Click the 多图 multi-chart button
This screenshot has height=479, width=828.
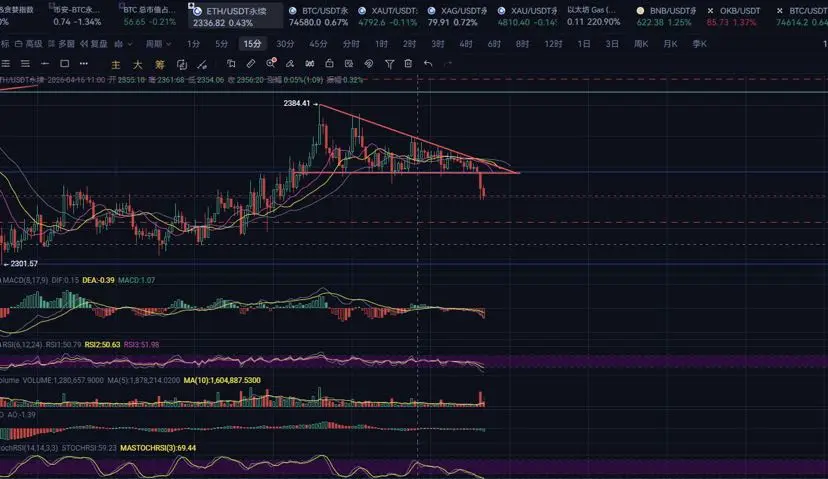(x=62, y=44)
